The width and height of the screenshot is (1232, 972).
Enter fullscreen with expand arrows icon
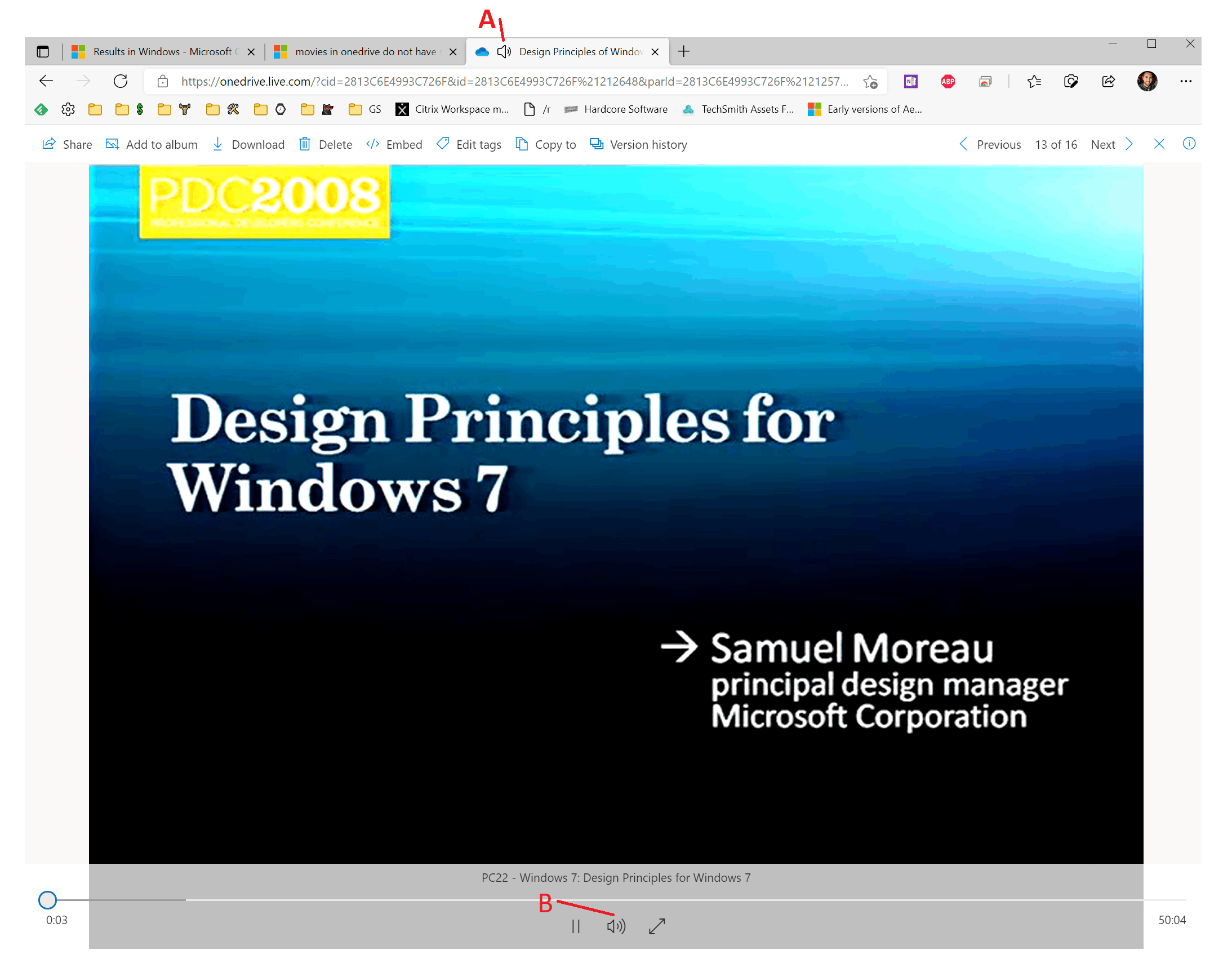pos(656,926)
